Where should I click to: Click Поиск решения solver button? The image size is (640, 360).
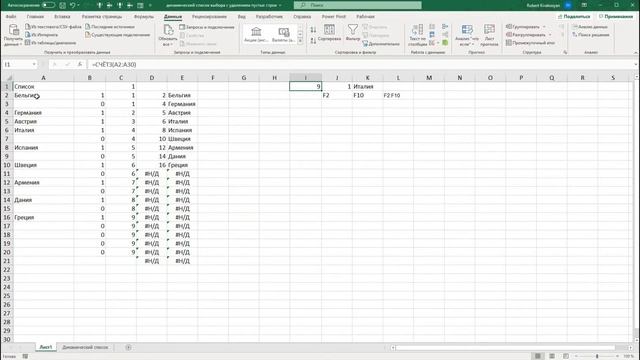[591, 35]
